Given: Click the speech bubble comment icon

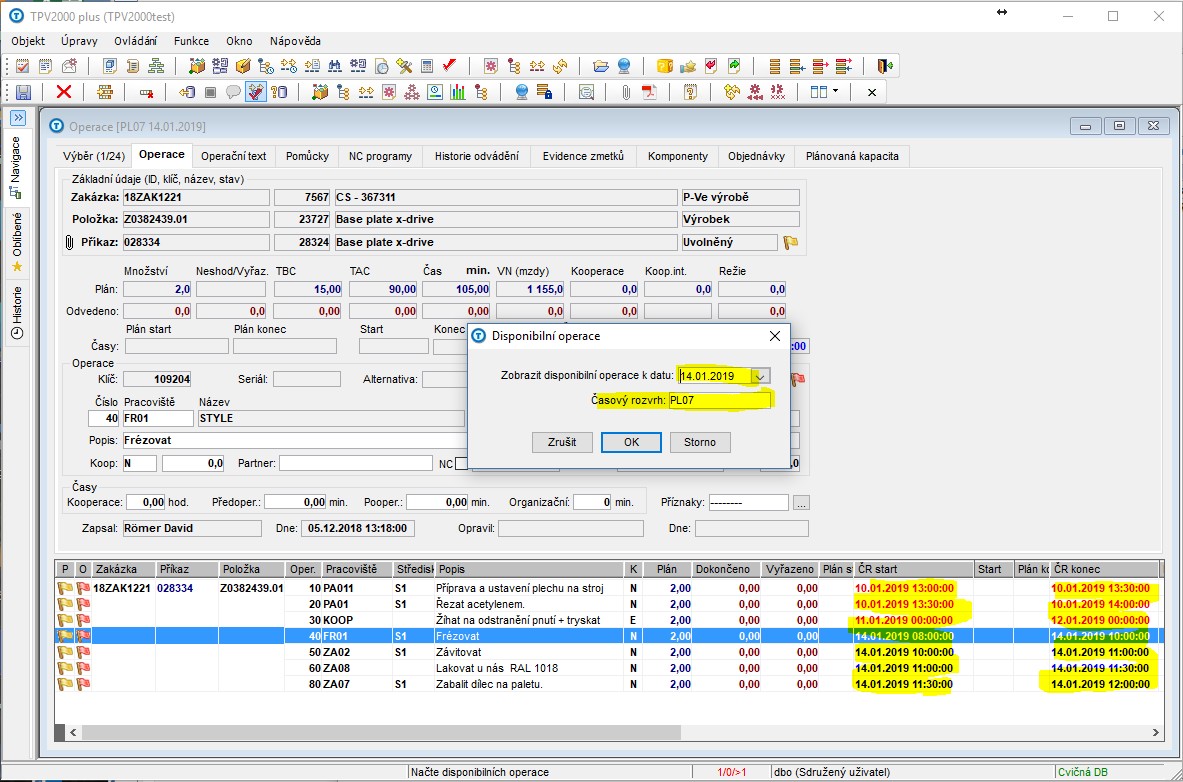Looking at the screenshot, I should pos(233,92).
